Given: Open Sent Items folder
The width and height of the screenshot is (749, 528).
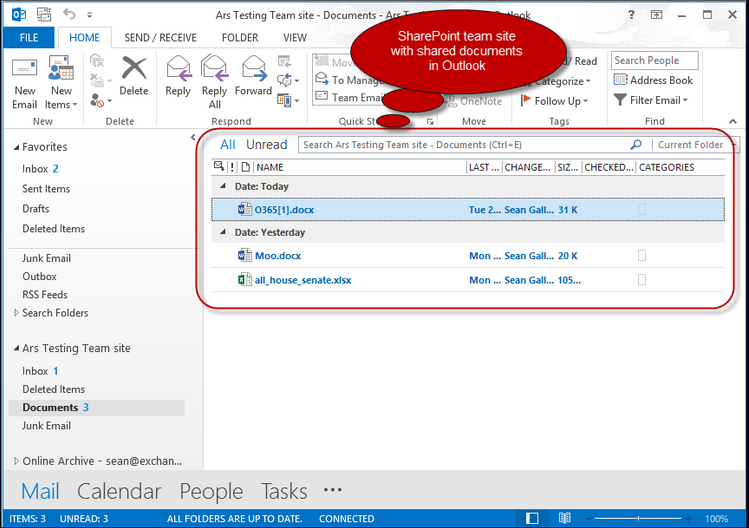Looking at the screenshot, I should click(46, 189).
